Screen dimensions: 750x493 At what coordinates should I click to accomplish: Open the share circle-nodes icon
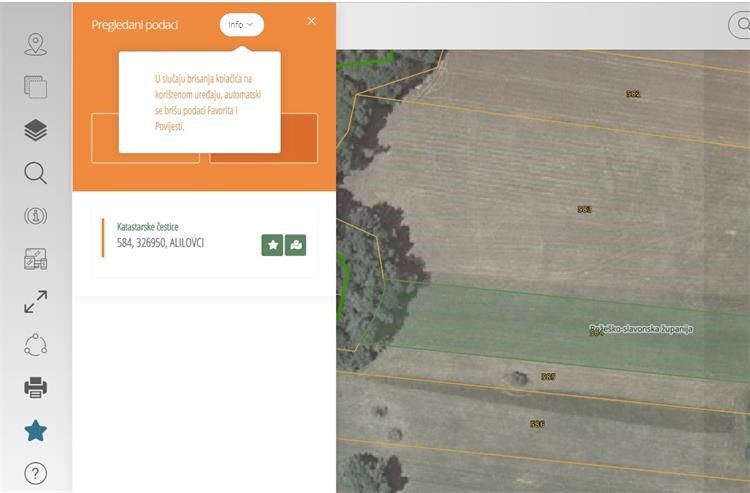(x=36, y=345)
